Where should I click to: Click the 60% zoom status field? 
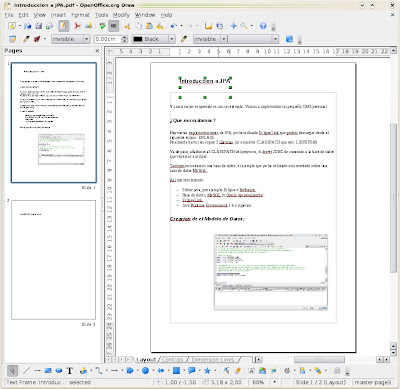click(x=258, y=382)
